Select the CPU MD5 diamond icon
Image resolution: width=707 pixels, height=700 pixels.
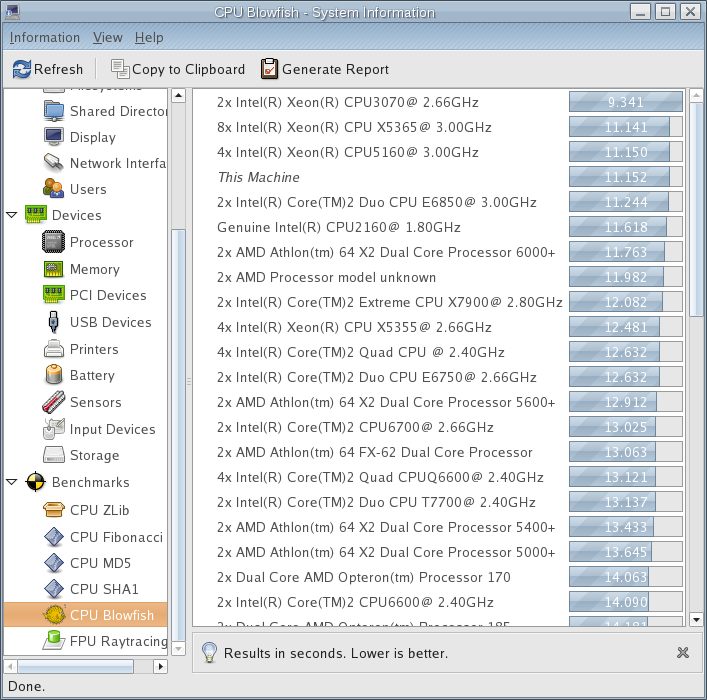pyautogui.click(x=54, y=563)
